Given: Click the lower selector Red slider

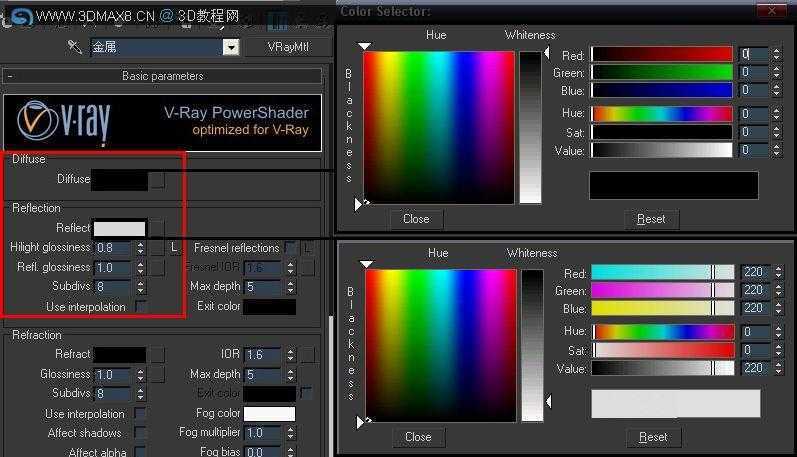Looking at the screenshot, I should click(663, 272).
